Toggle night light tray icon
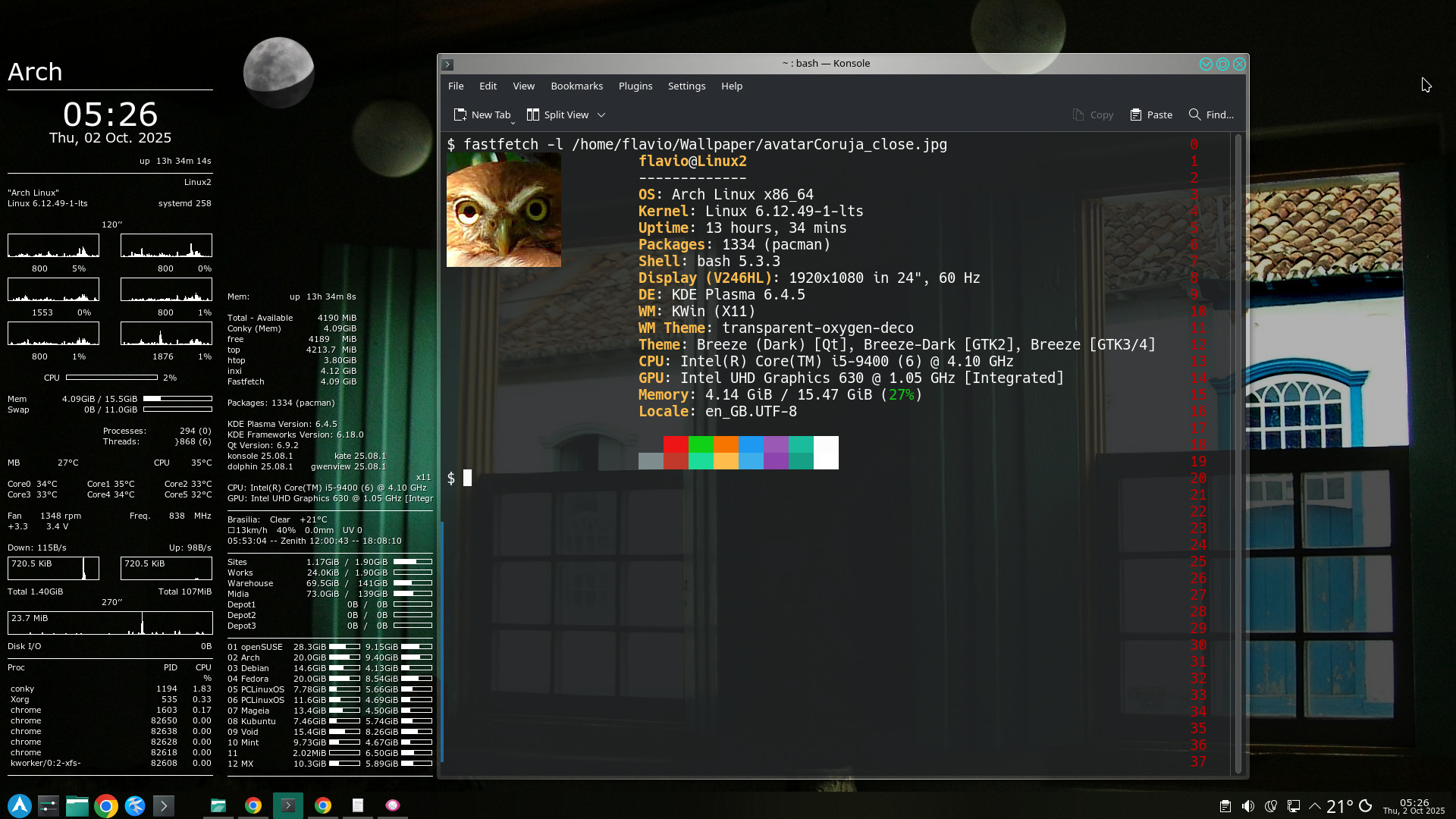The width and height of the screenshot is (1456, 819). click(x=1271, y=806)
